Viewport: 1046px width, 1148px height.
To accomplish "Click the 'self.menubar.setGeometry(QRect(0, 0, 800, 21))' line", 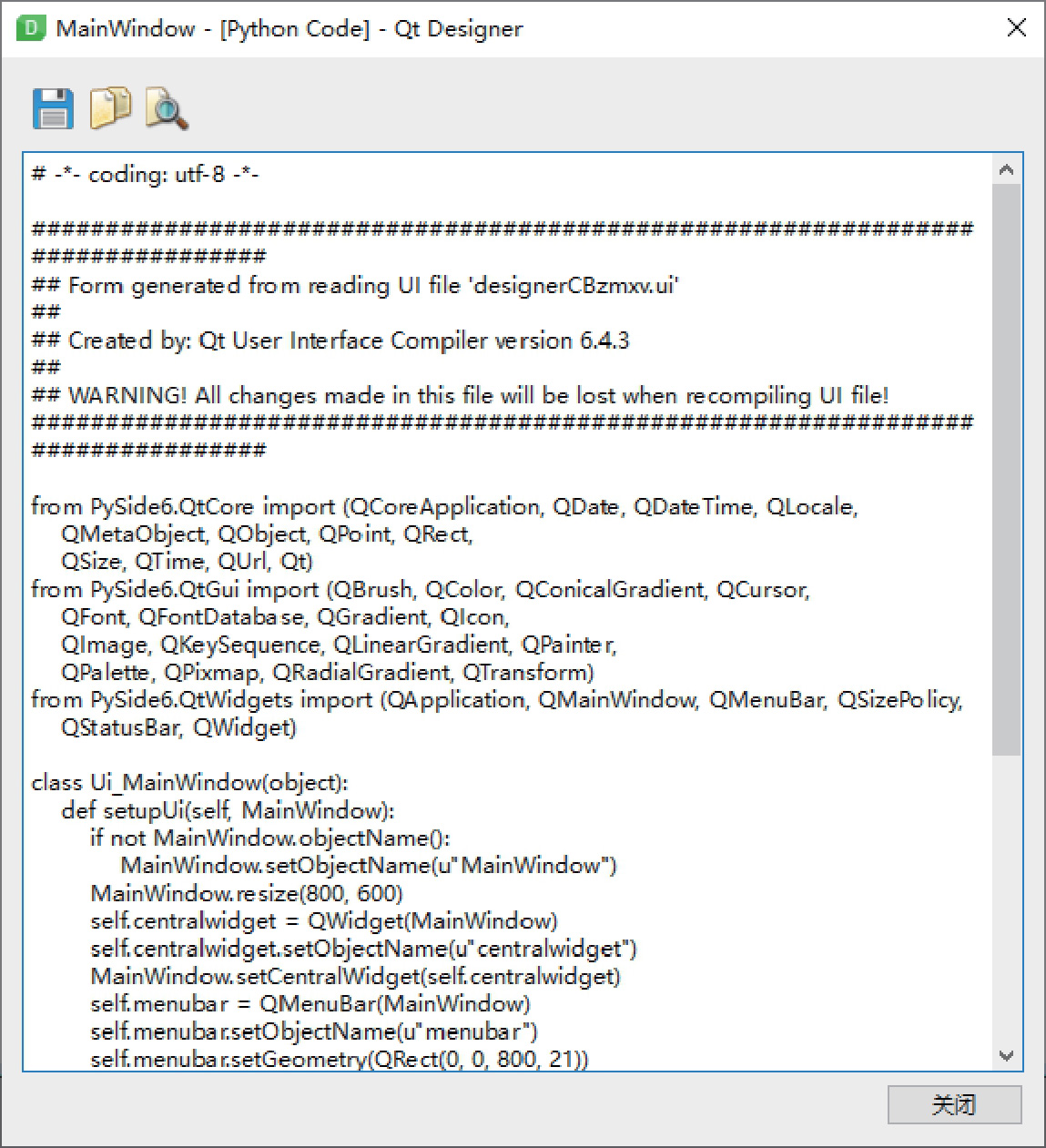I will point(340,1059).
